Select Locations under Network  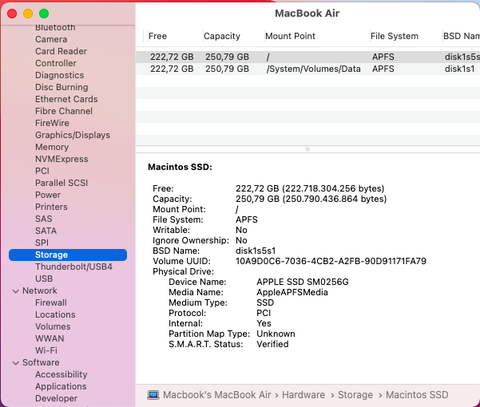(x=55, y=315)
